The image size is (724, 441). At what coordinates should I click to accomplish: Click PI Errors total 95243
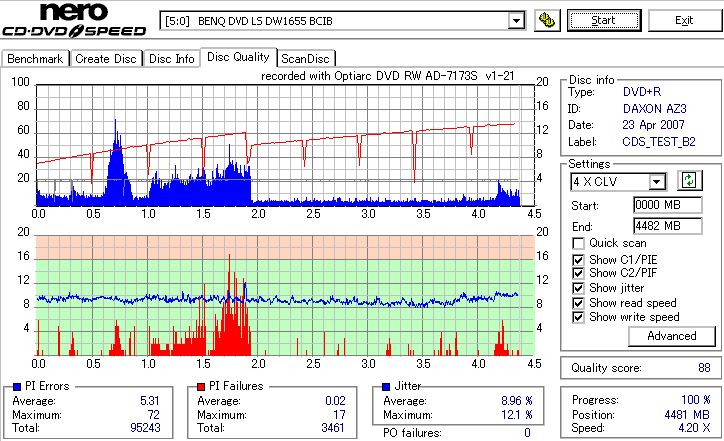click(x=145, y=428)
